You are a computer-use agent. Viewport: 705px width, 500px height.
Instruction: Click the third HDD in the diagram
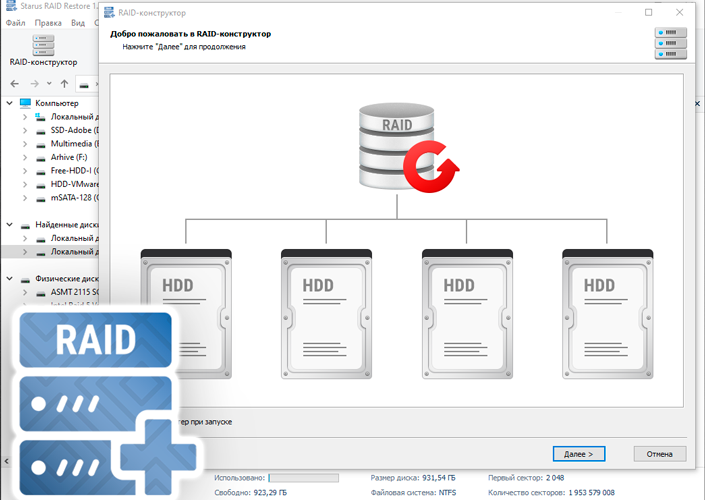coord(467,314)
